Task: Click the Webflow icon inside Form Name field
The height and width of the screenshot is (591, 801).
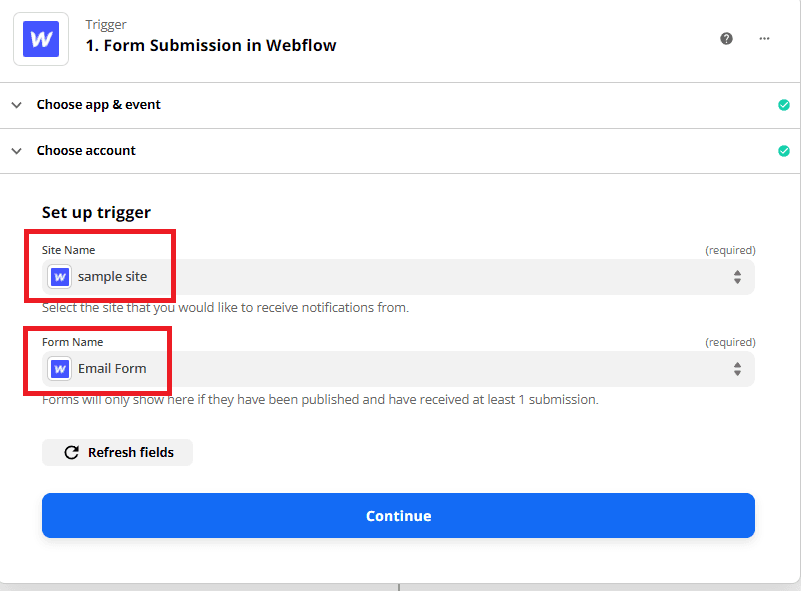Action: [x=59, y=368]
